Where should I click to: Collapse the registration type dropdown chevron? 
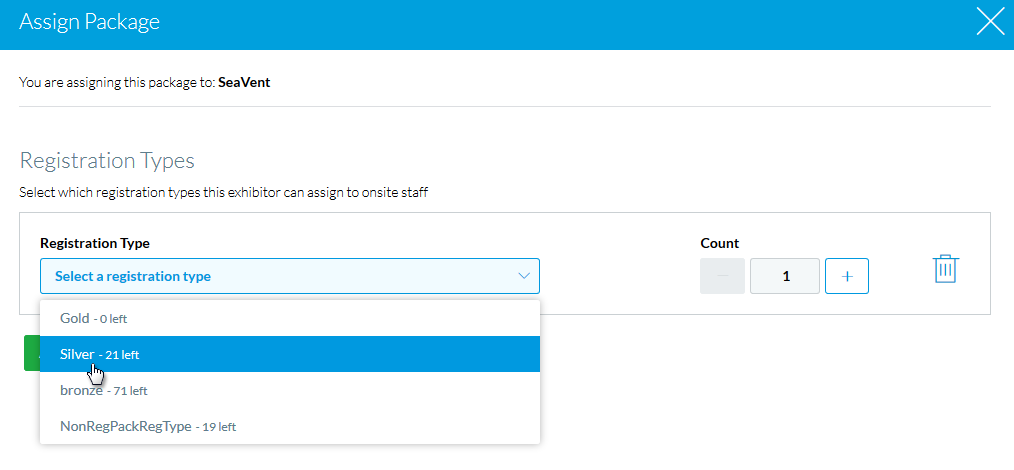[523, 276]
